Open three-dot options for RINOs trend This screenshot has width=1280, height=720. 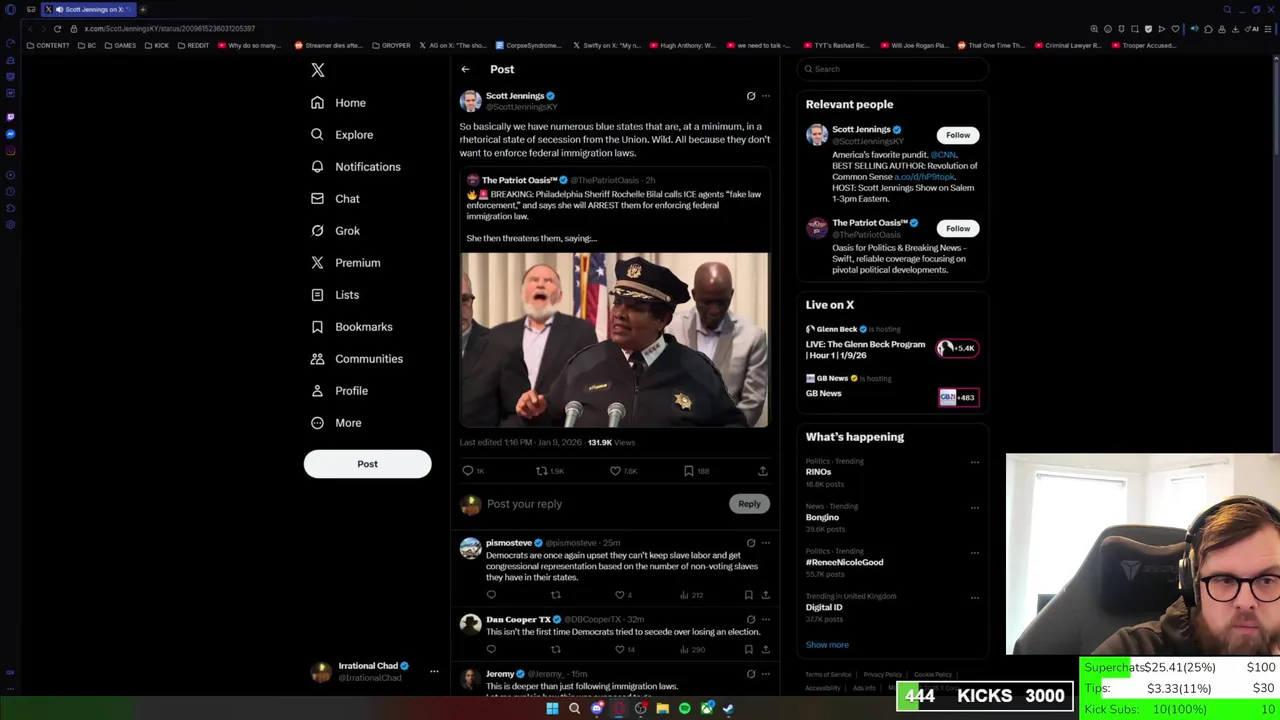click(975, 462)
